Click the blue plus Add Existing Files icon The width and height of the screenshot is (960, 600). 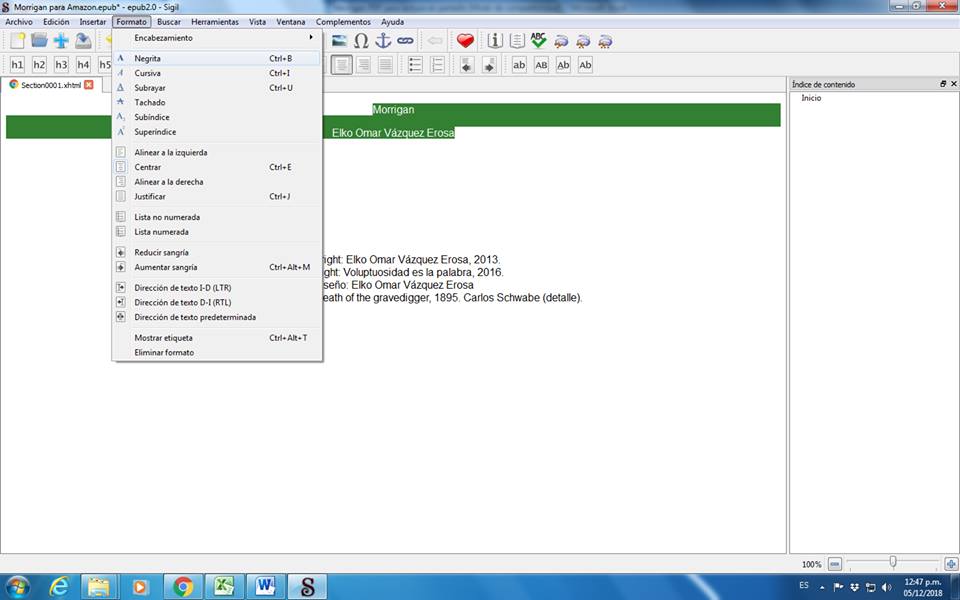point(61,41)
